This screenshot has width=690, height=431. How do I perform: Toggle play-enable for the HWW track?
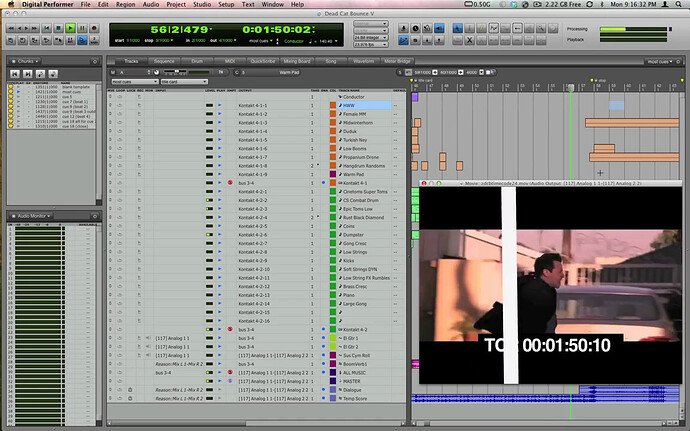pos(220,106)
